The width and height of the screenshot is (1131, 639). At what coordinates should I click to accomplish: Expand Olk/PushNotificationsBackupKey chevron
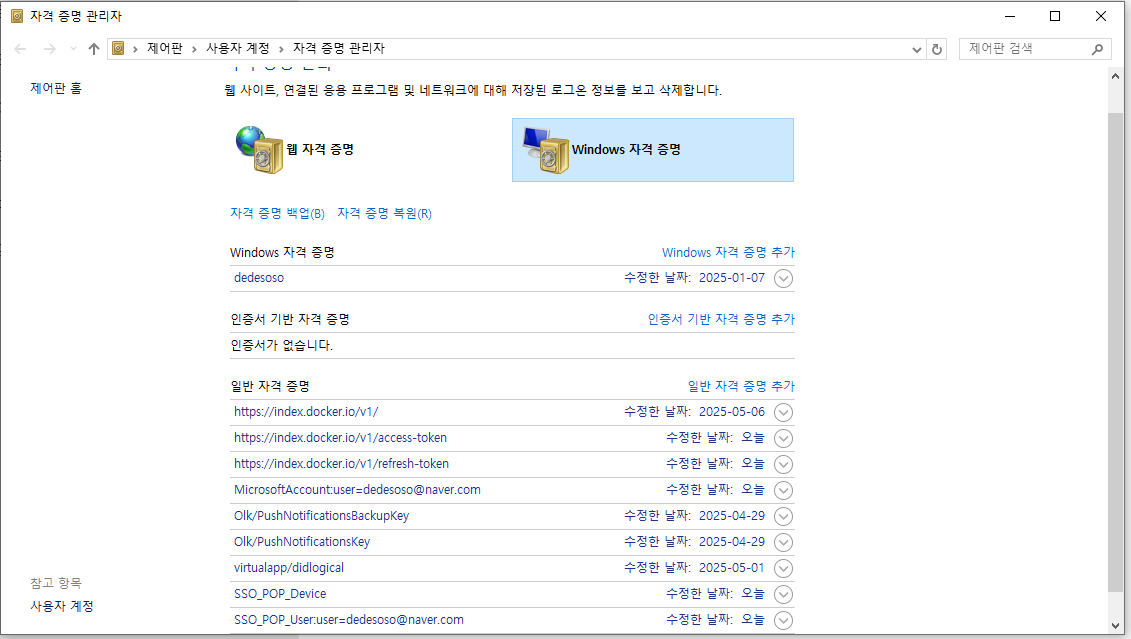tap(783, 516)
